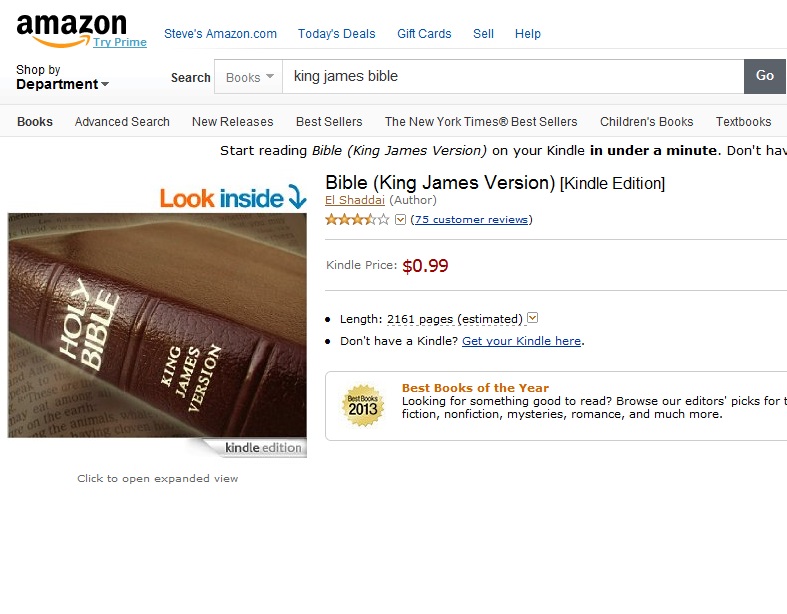787x614 pixels.
Task: Follow the Get your Kindle here link
Action: [x=521, y=341]
